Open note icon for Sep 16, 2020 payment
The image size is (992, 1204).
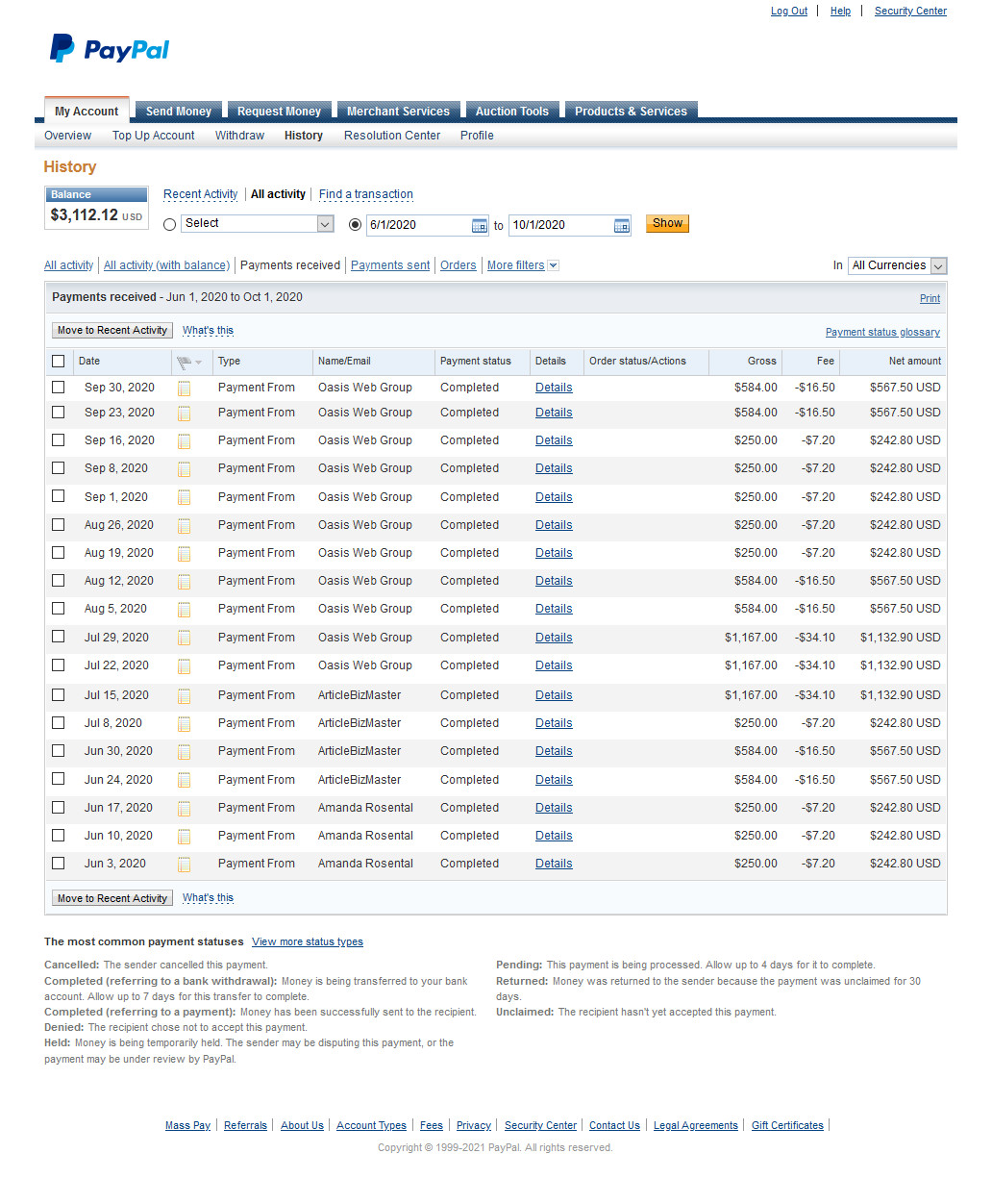point(184,441)
